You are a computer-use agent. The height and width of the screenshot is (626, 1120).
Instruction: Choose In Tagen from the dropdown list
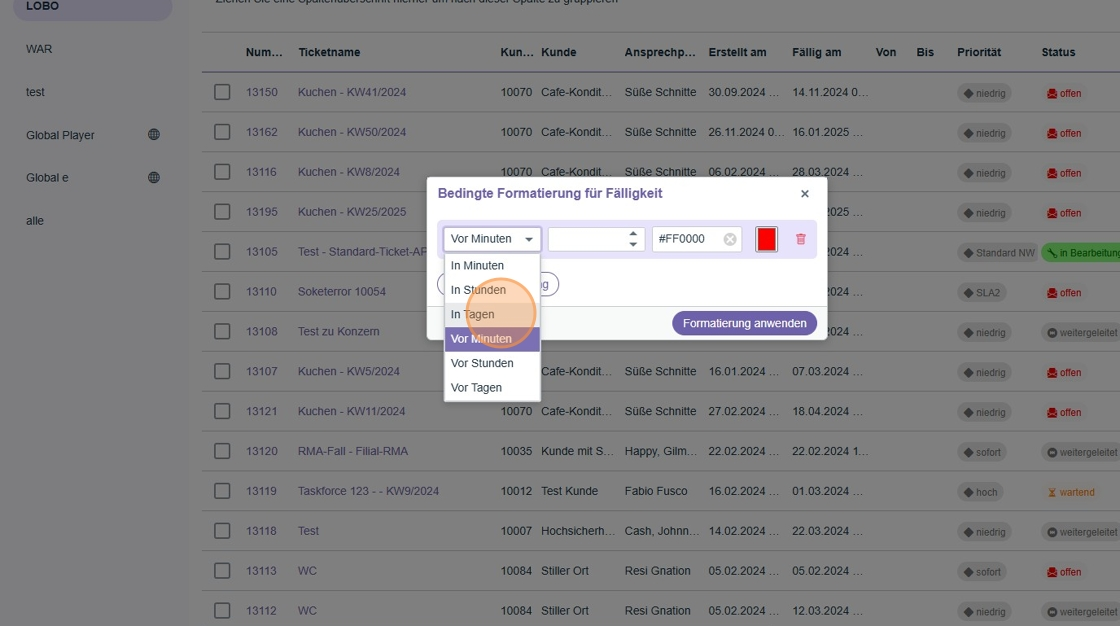(x=492, y=314)
